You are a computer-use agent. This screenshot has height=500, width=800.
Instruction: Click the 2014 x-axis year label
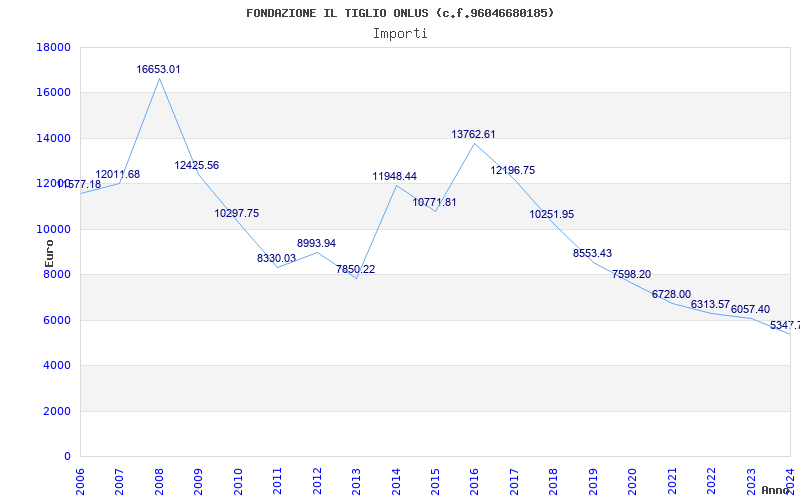[x=395, y=481]
